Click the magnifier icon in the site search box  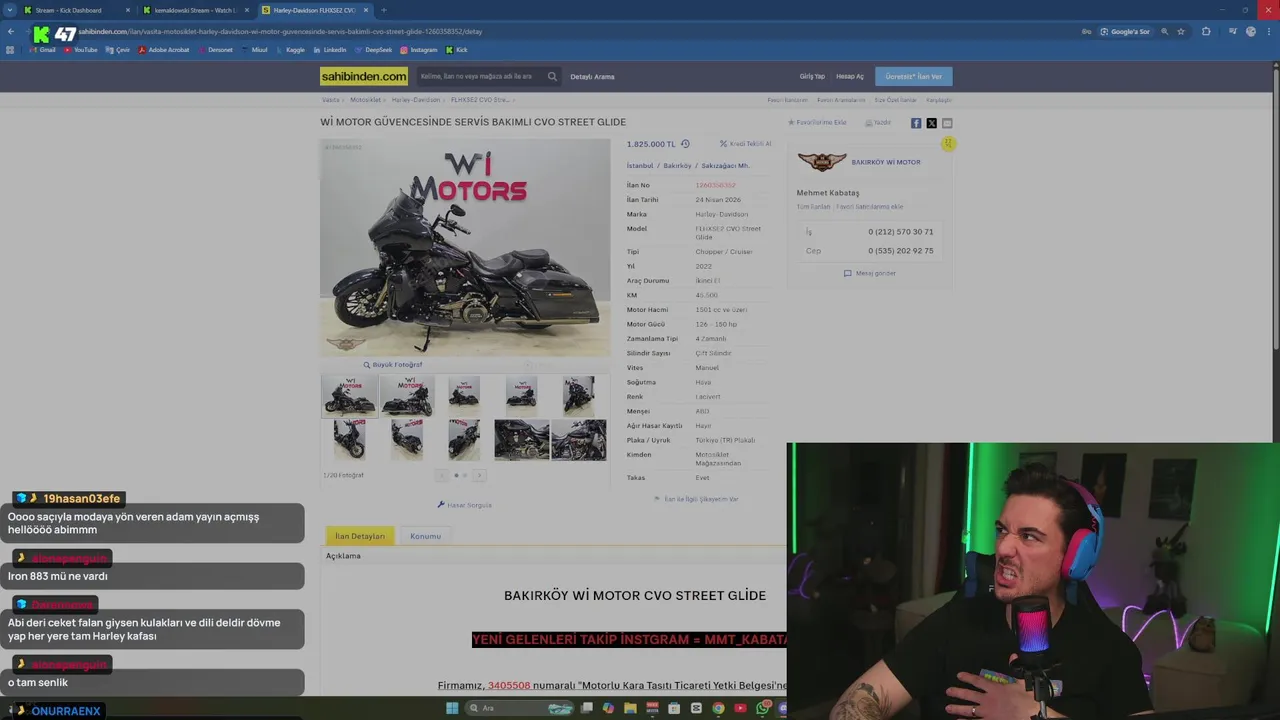tap(552, 76)
